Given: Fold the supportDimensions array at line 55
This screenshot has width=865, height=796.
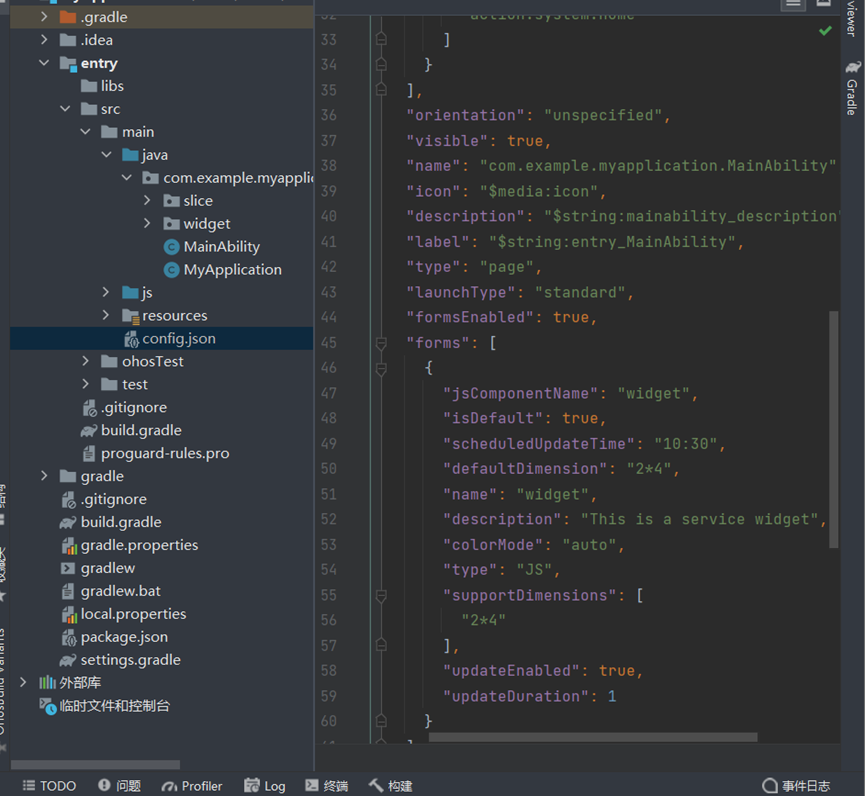Looking at the screenshot, I should tap(381, 596).
